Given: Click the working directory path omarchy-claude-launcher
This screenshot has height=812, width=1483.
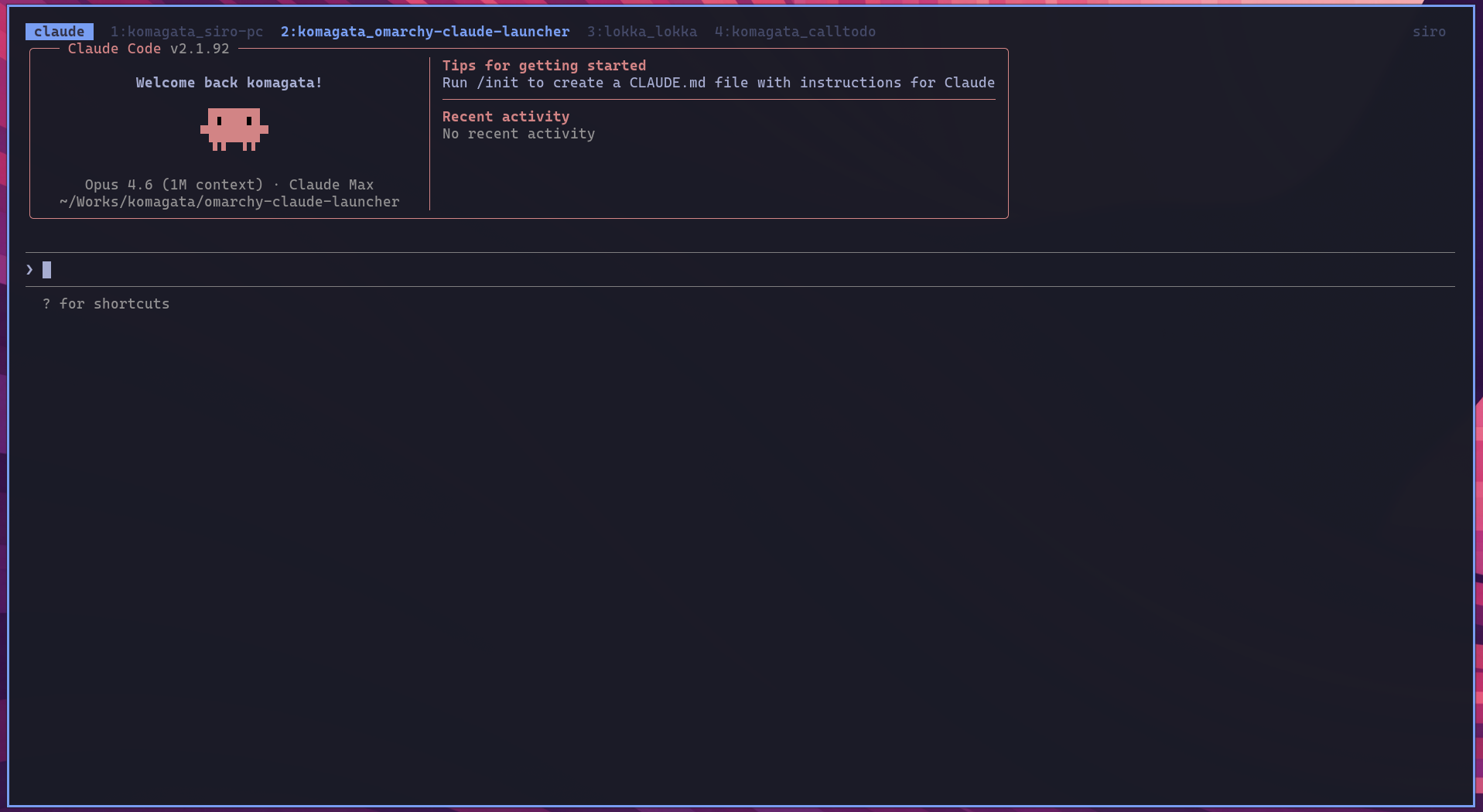Looking at the screenshot, I should click(x=229, y=202).
